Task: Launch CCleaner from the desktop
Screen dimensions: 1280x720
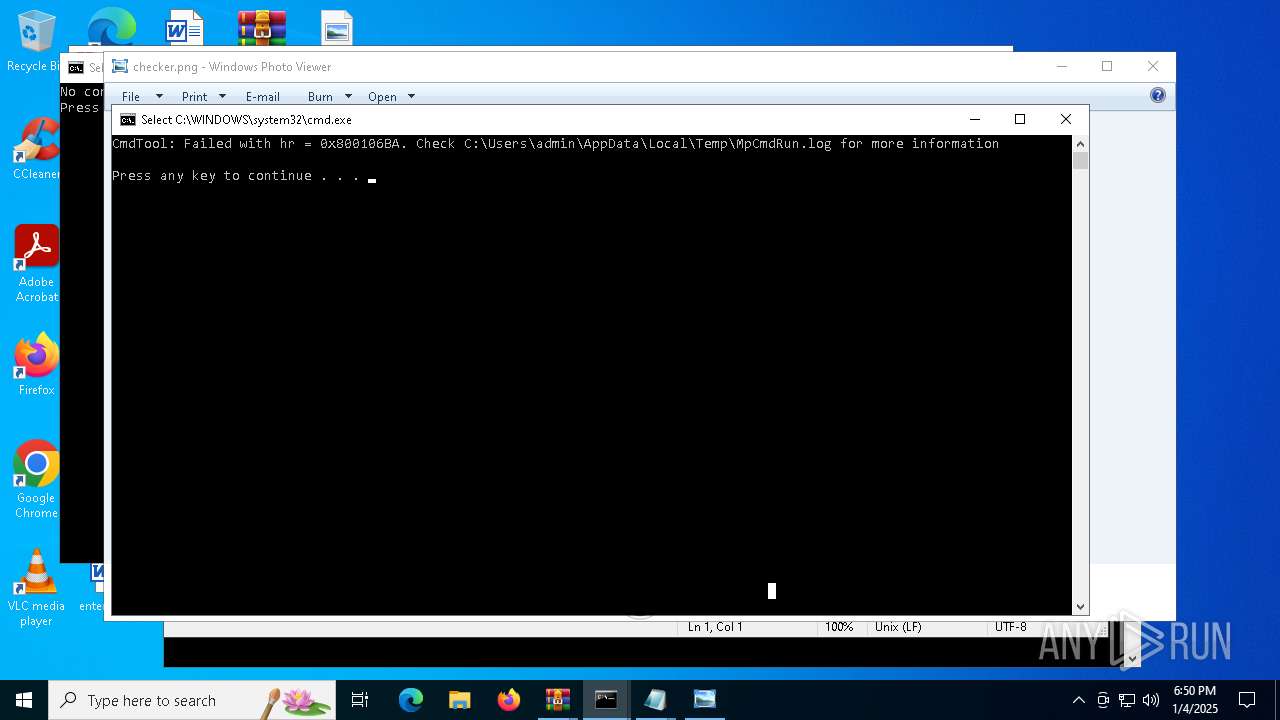Action: pos(36,148)
